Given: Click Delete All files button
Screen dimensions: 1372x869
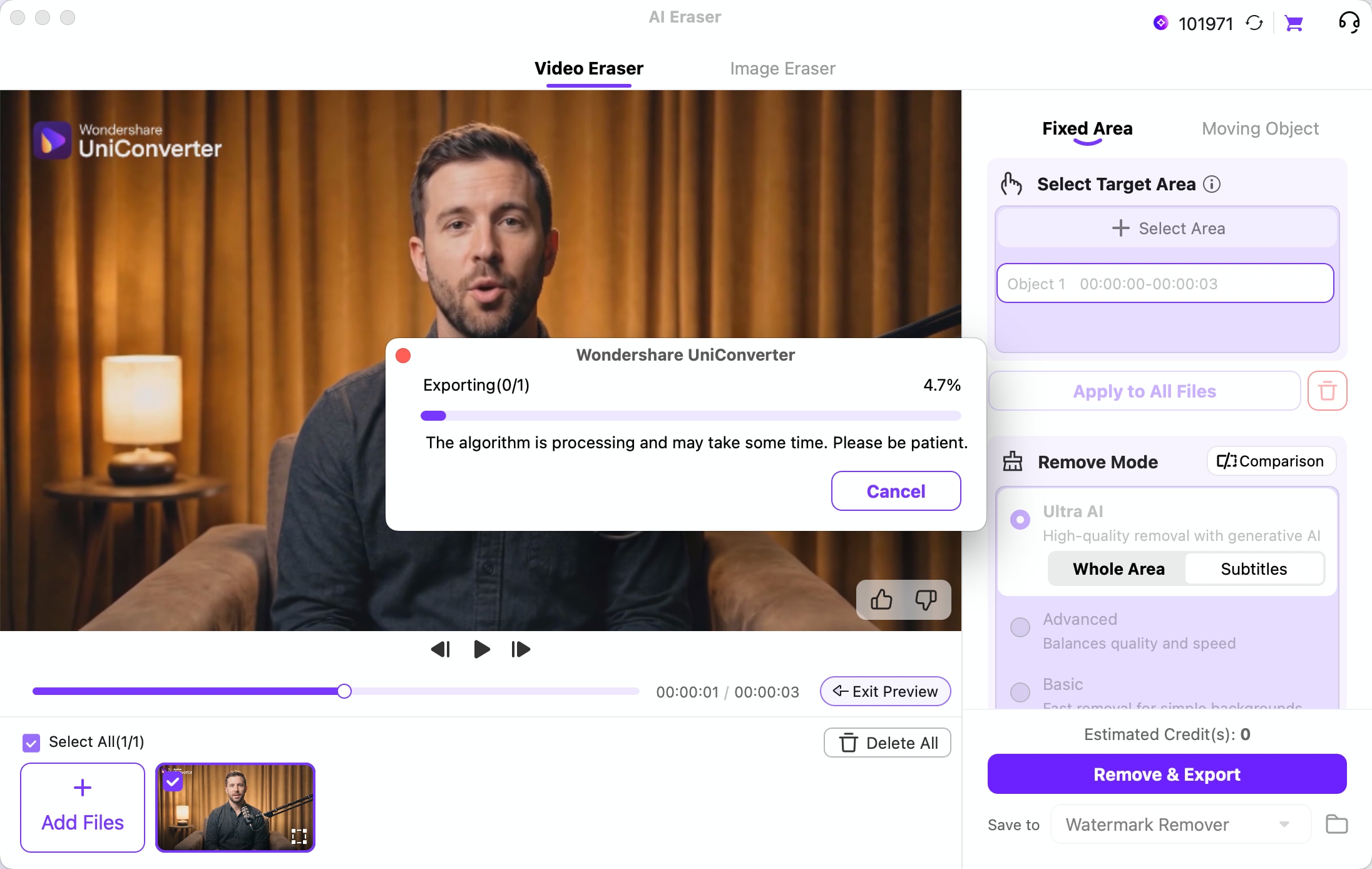Looking at the screenshot, I should [x=887, y=743].
